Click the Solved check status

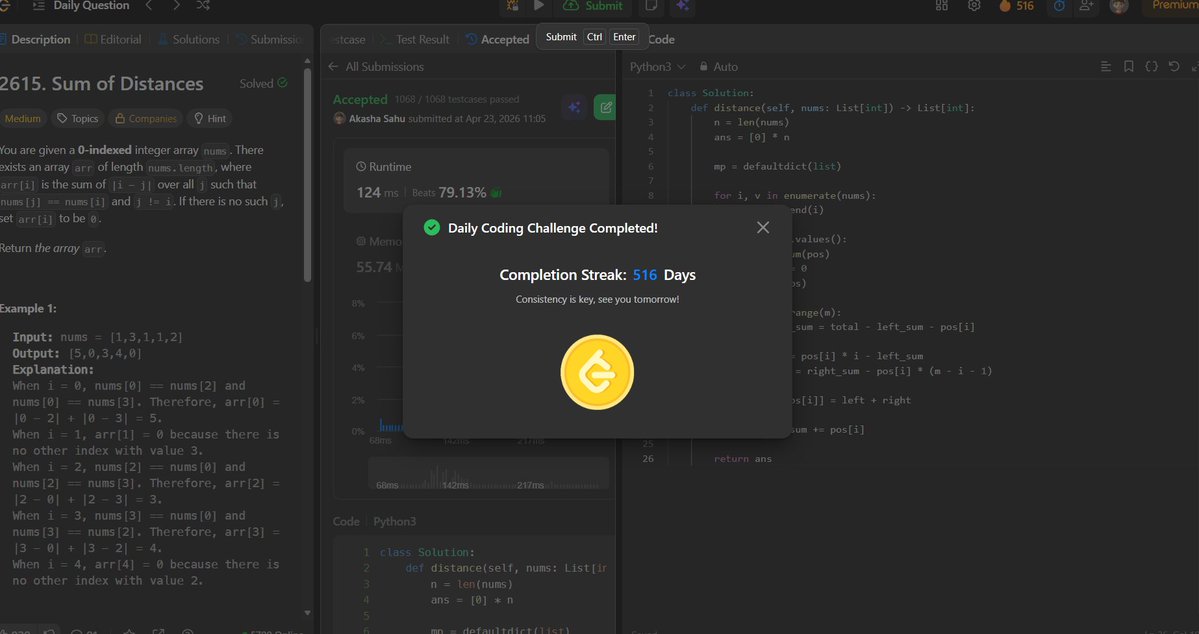[x=263, y=83]
